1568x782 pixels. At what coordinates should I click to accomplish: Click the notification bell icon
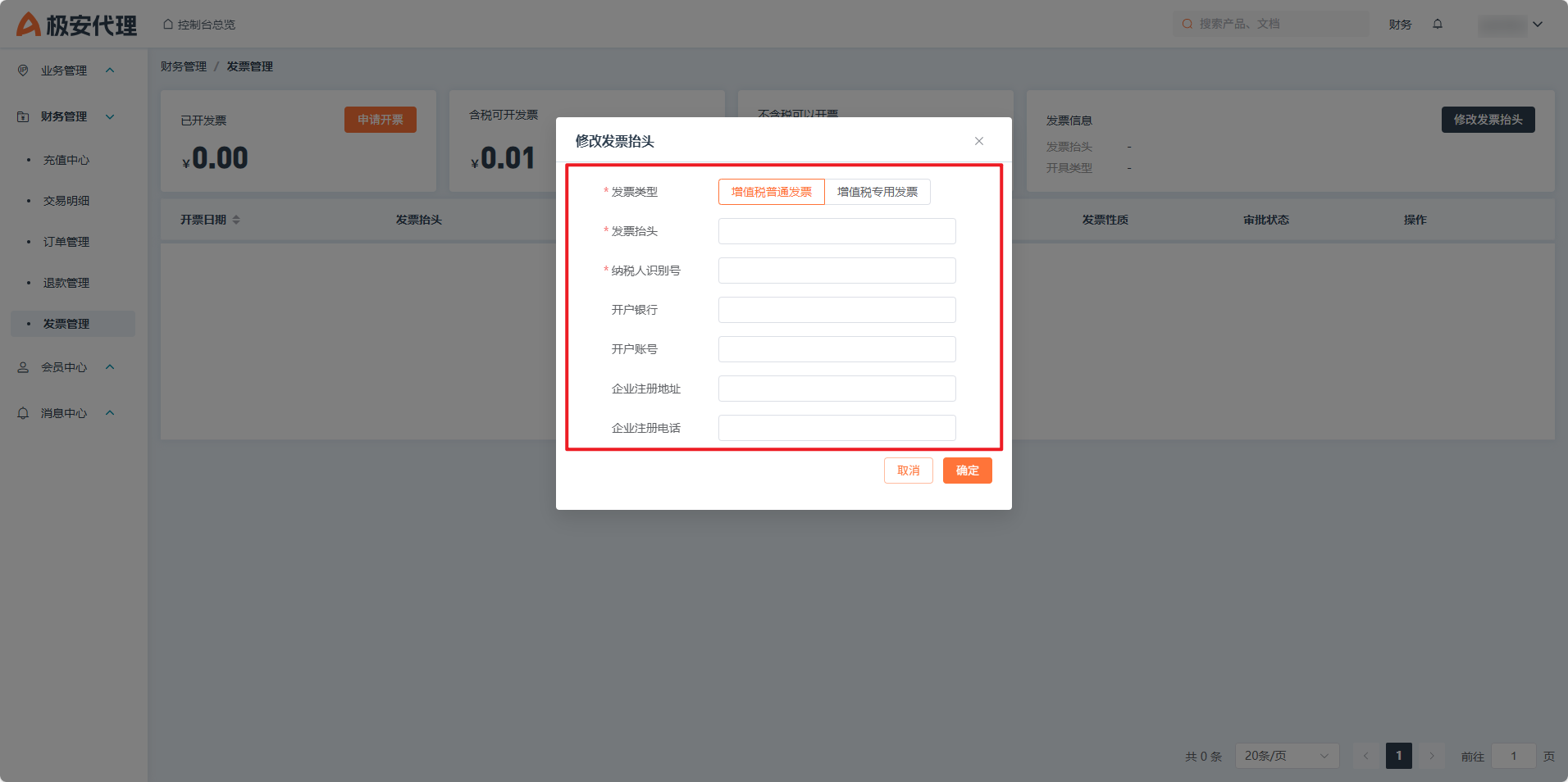click(1438, 25)
